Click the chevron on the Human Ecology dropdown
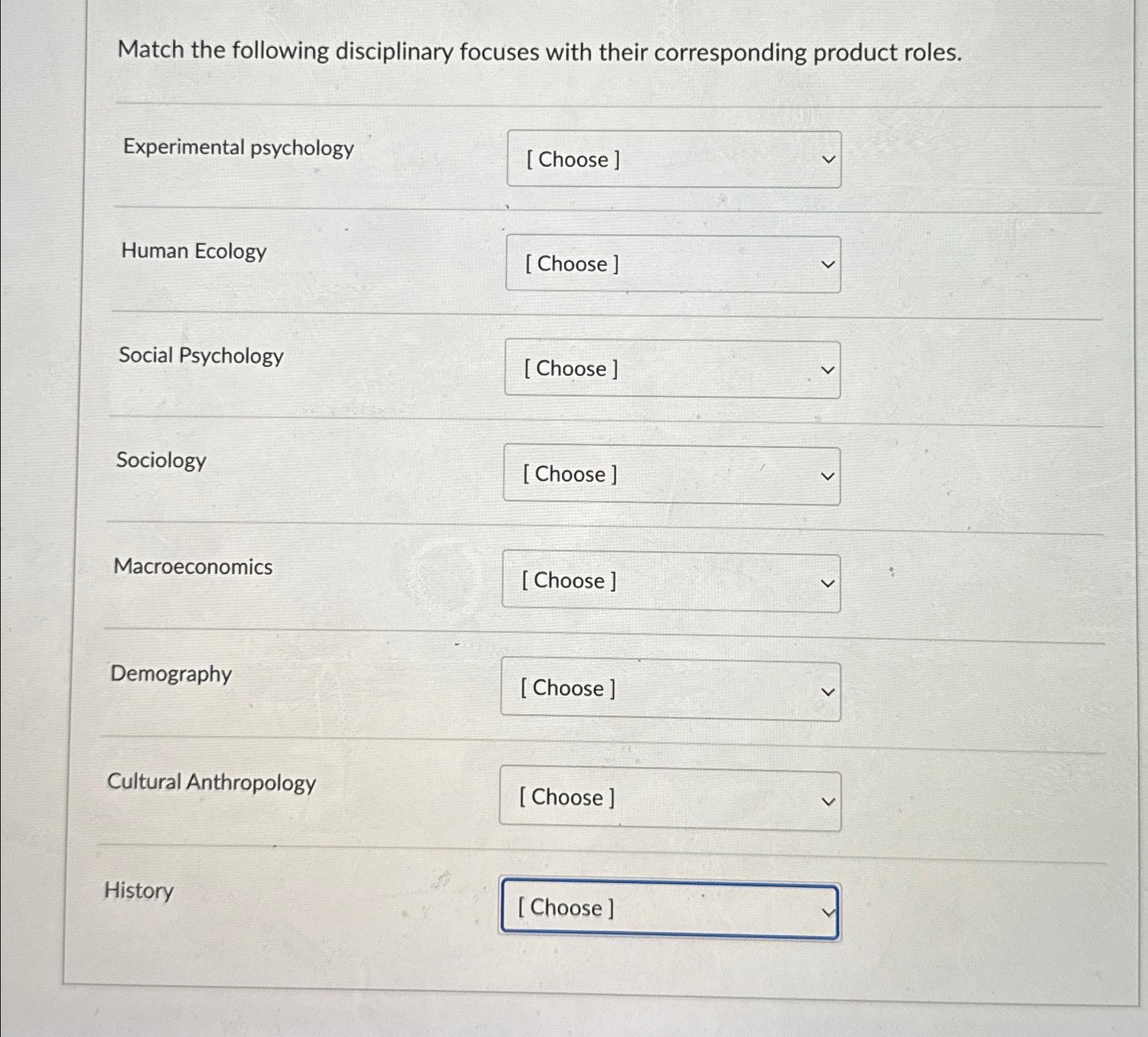 [x=829, y=265]
